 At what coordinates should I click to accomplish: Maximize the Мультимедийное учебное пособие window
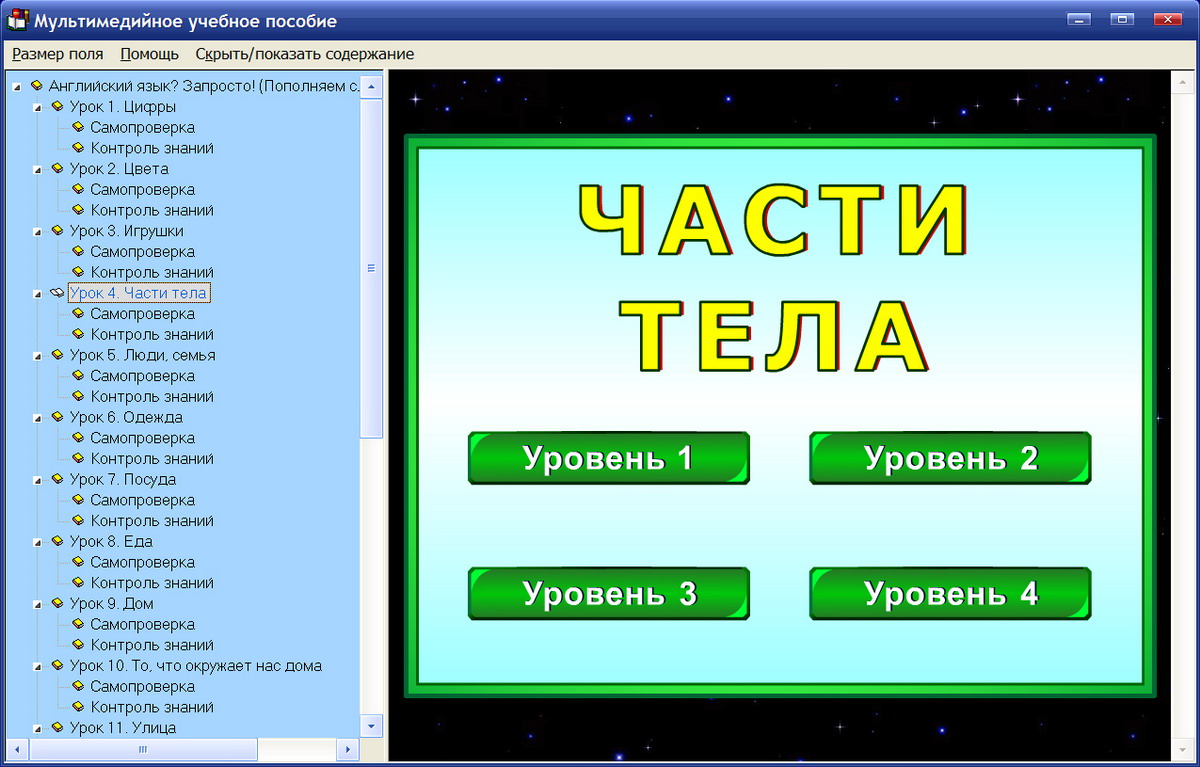[x=1122, y=19]
